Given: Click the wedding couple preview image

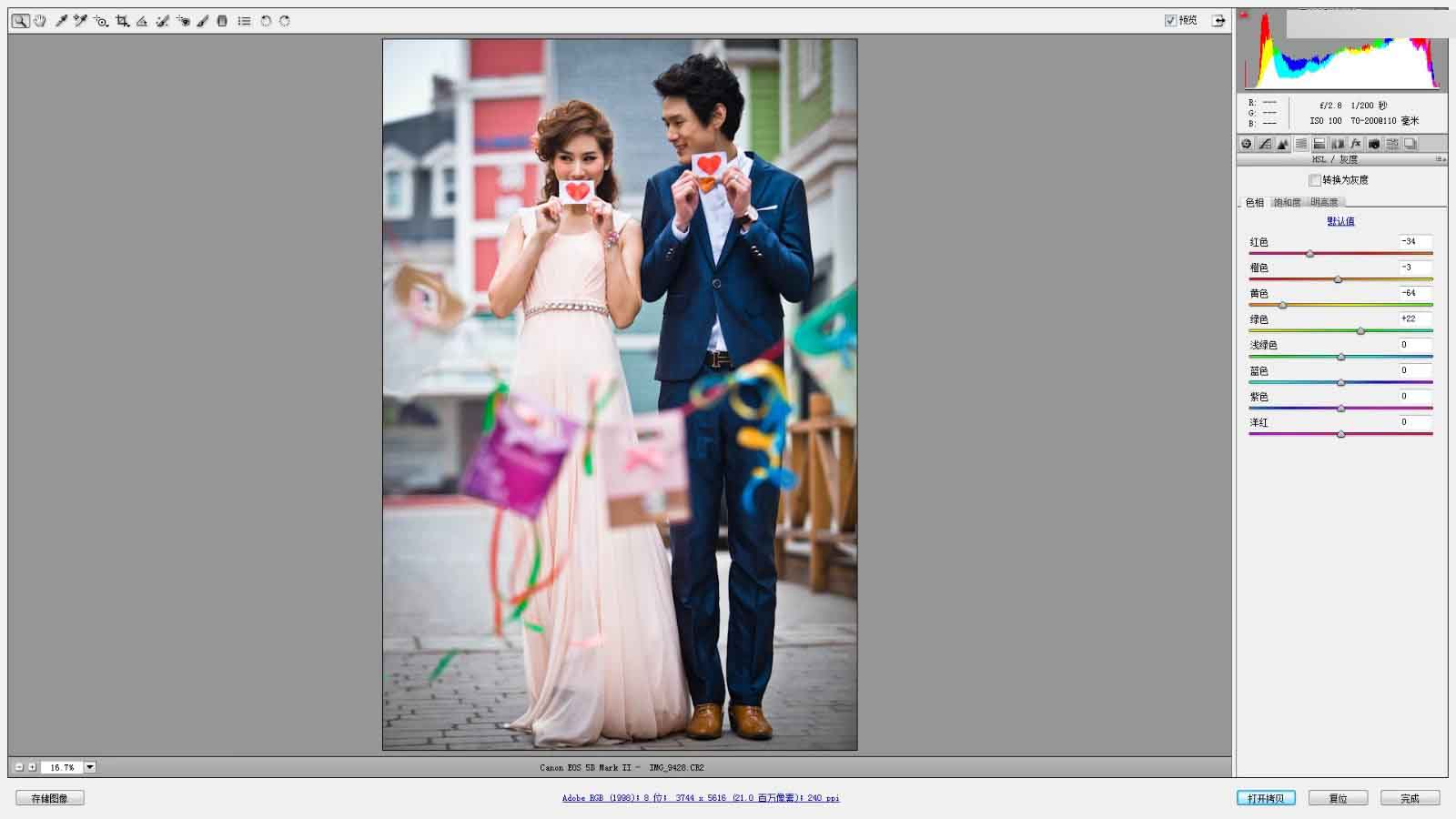Looking at the screenshot, I should pos(620,394).
